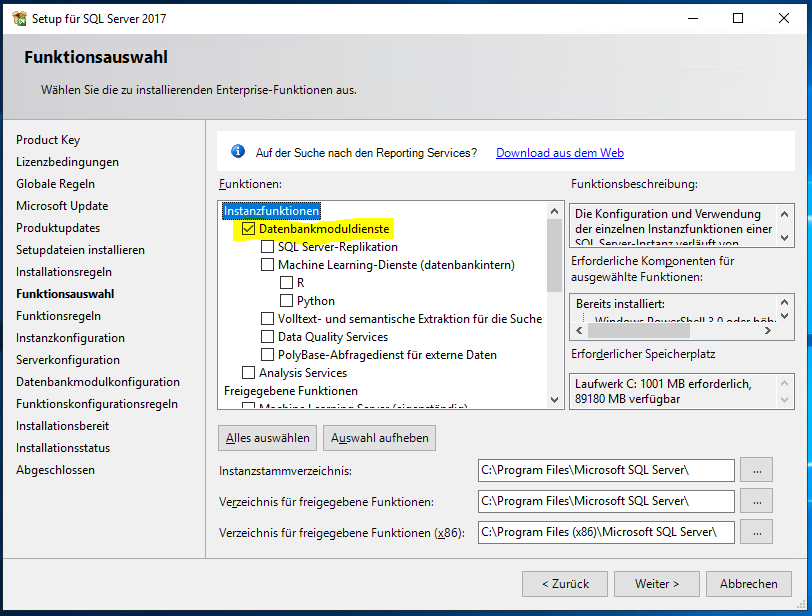Check the Analysis Services checkbox

249,373
